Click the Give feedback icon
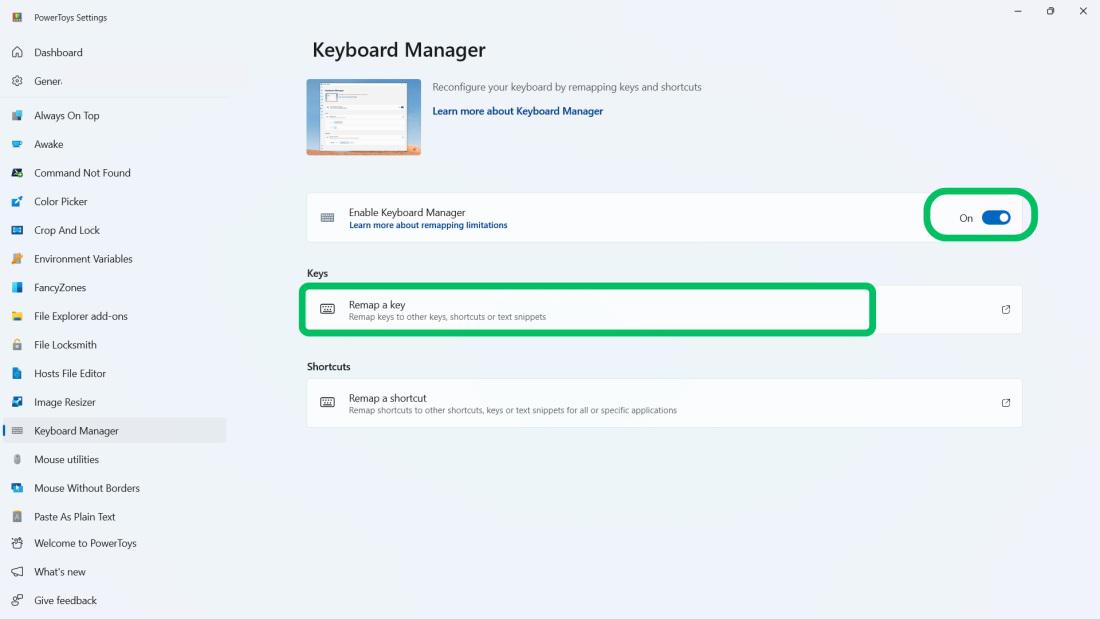This screenshot has height=619, width=1100. coord(18,601)
